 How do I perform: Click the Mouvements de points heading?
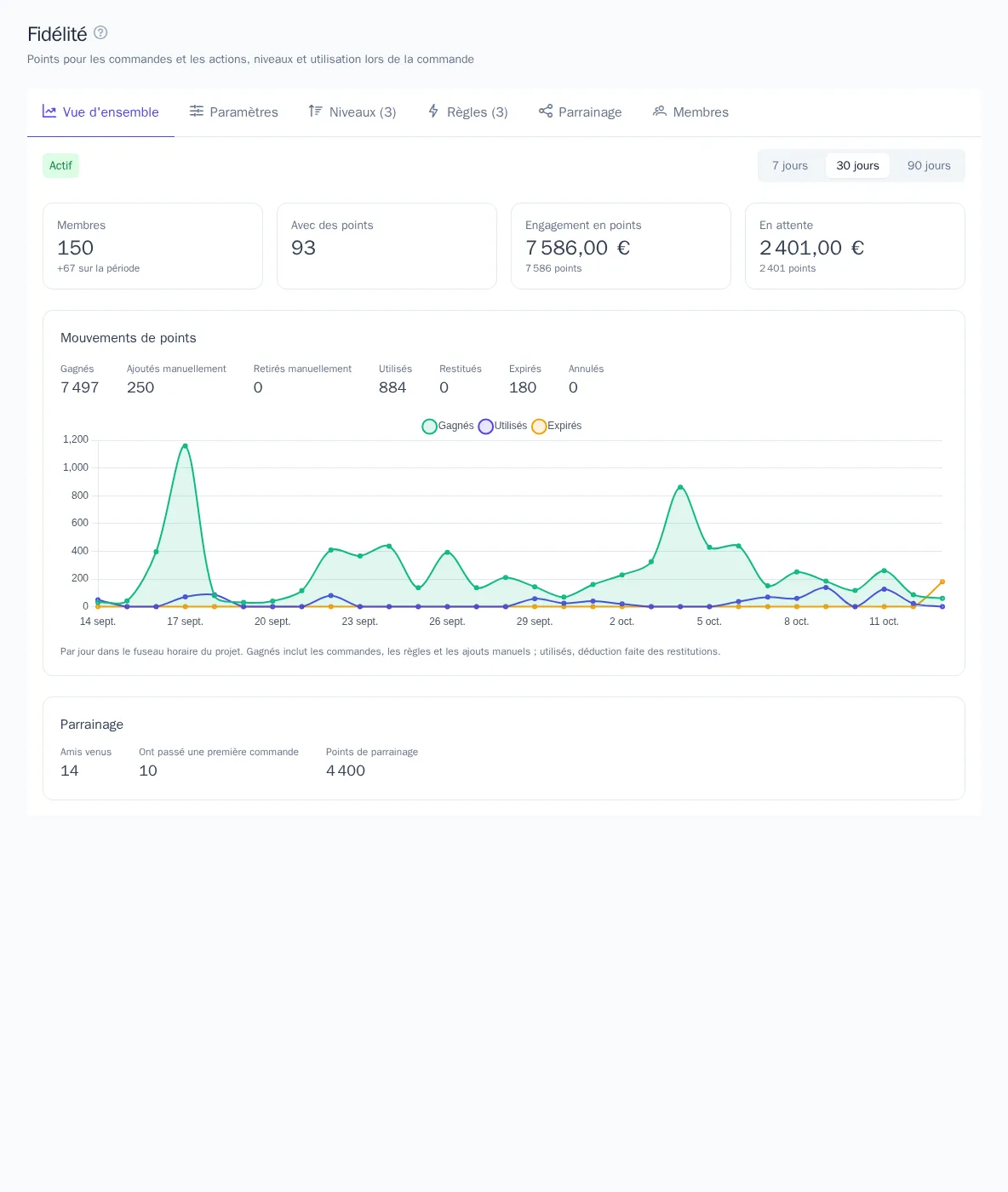point(129,338)
